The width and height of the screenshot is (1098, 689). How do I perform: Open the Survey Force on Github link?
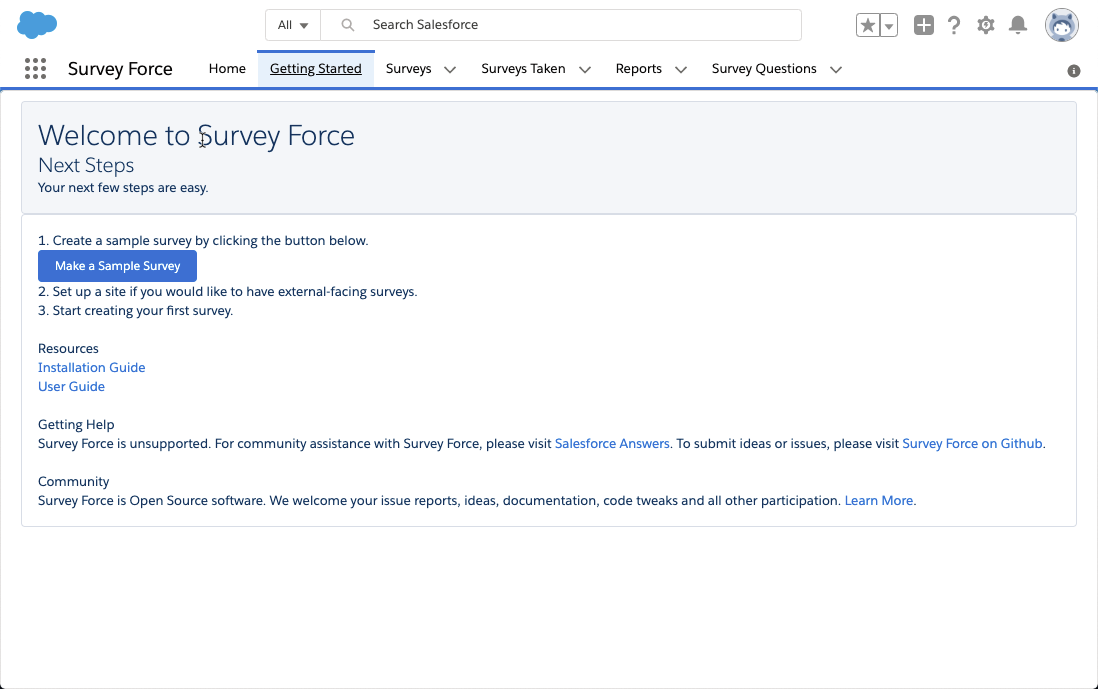(972, 444)
